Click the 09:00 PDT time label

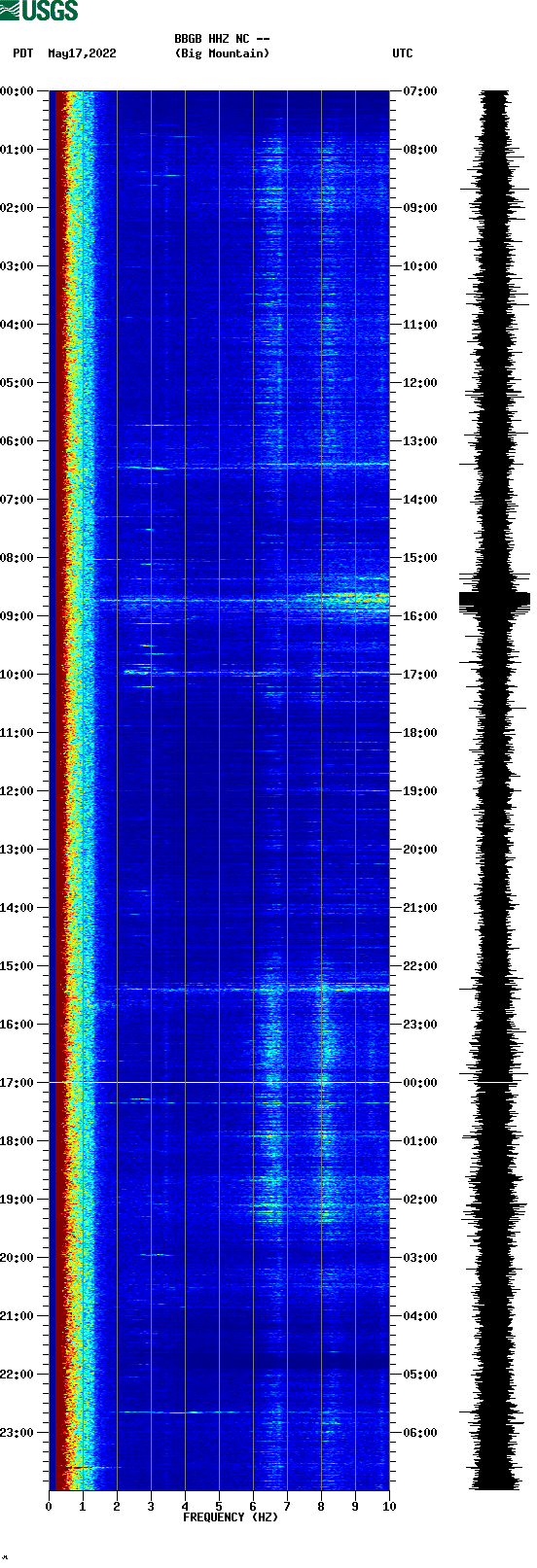click(18, 616)
